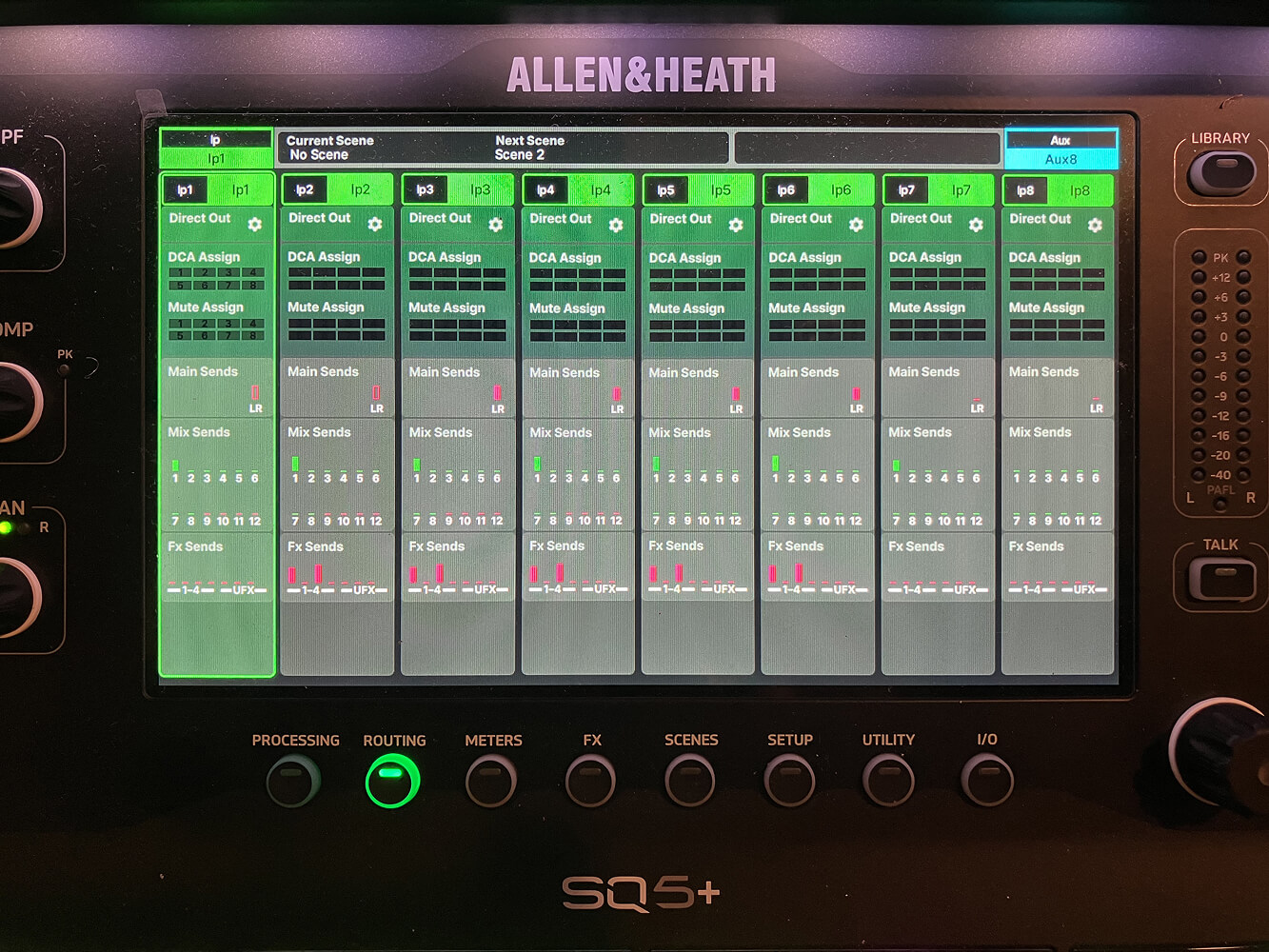The width and height of the screenshot is (1269, 952).
Task: Select the ROUTING screen key
Action: click(x=392, y=781)
